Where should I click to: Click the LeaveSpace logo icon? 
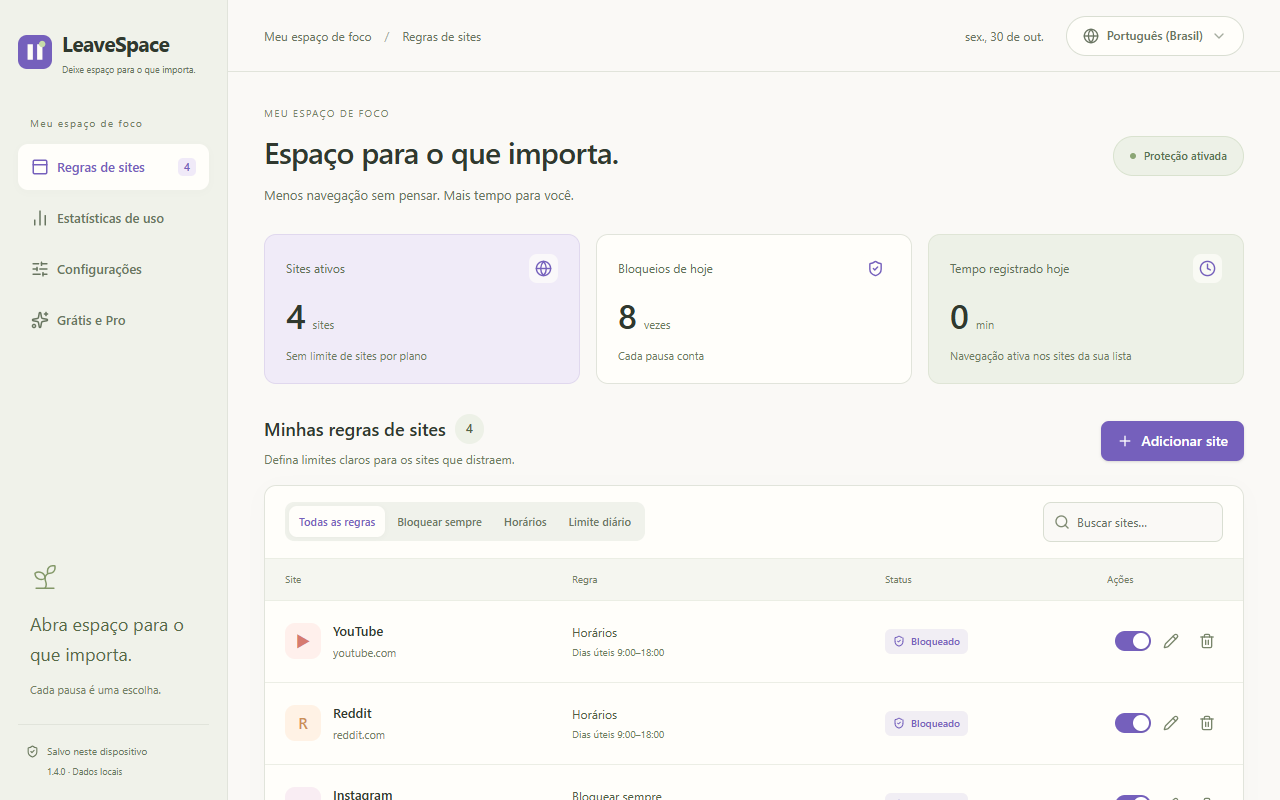click(35, 52)
